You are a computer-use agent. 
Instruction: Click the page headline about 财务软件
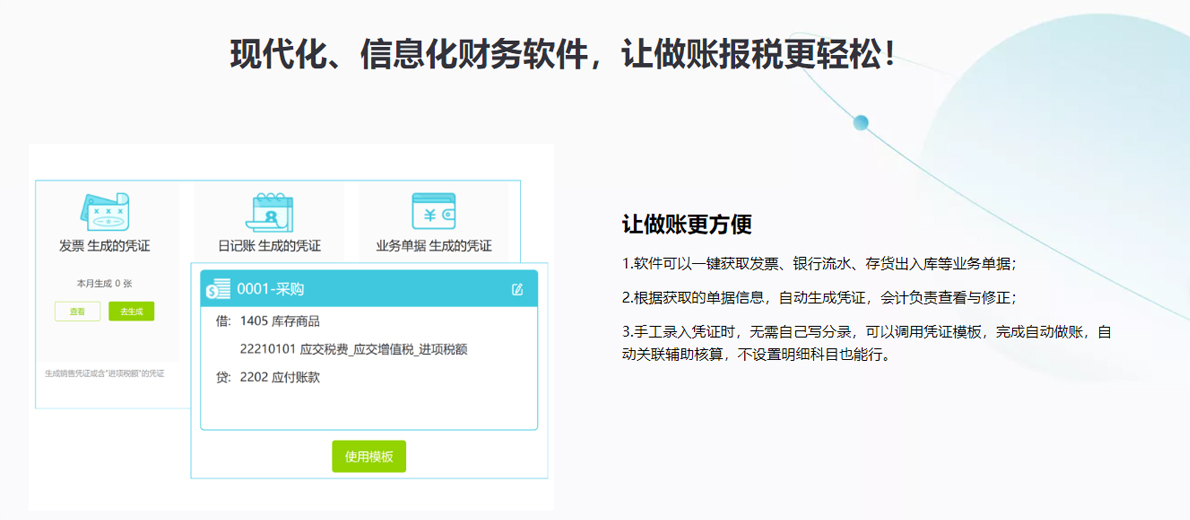pos(563,53)
